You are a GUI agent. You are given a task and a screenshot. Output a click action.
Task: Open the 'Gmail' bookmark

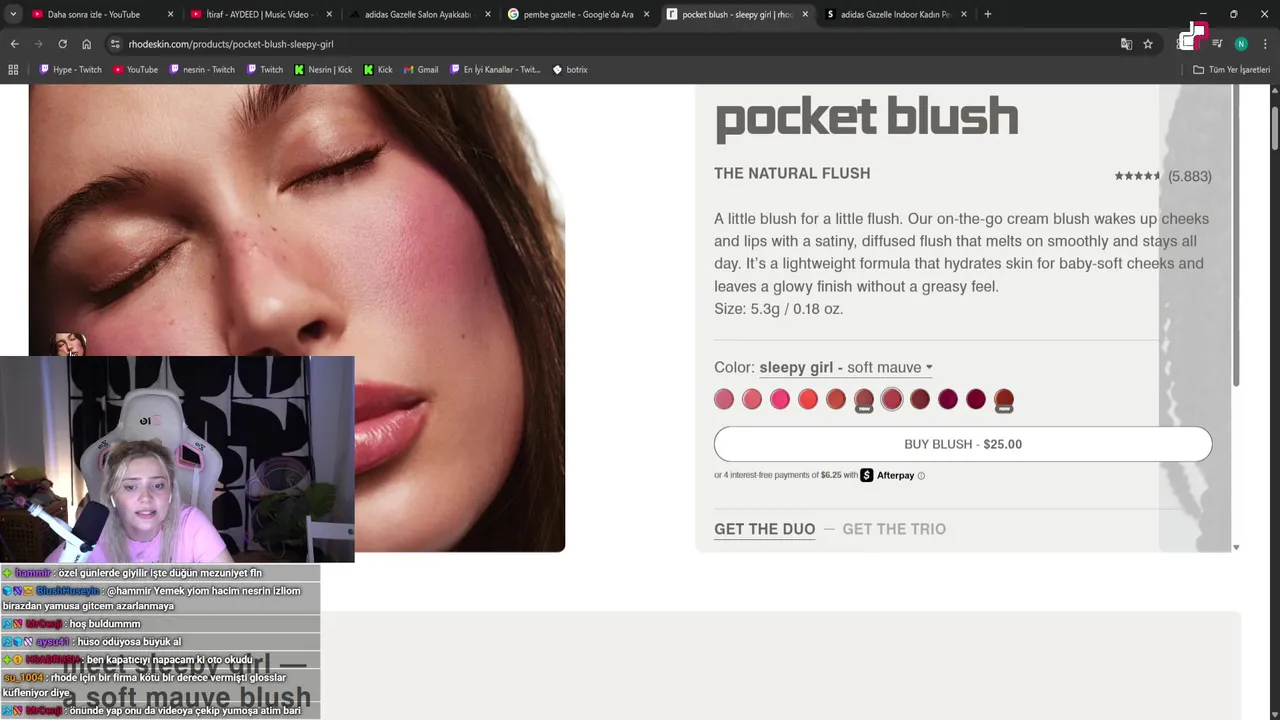pyautogui.click(x=421, y=70)
